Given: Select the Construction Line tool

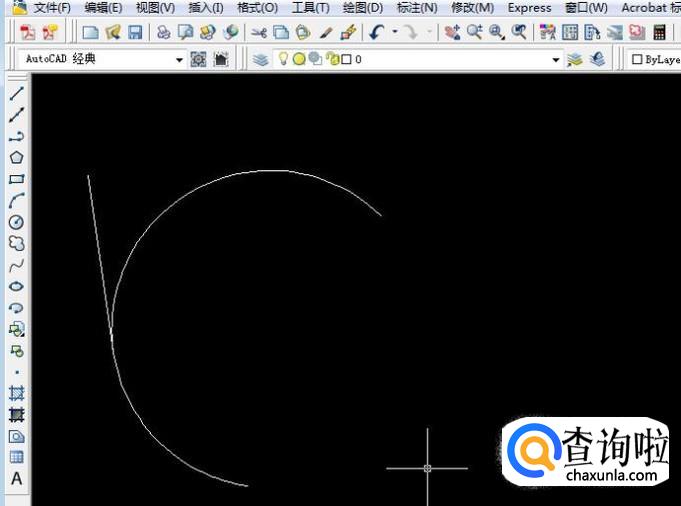Looking at the screenshot, I should [x=17, y=115].
